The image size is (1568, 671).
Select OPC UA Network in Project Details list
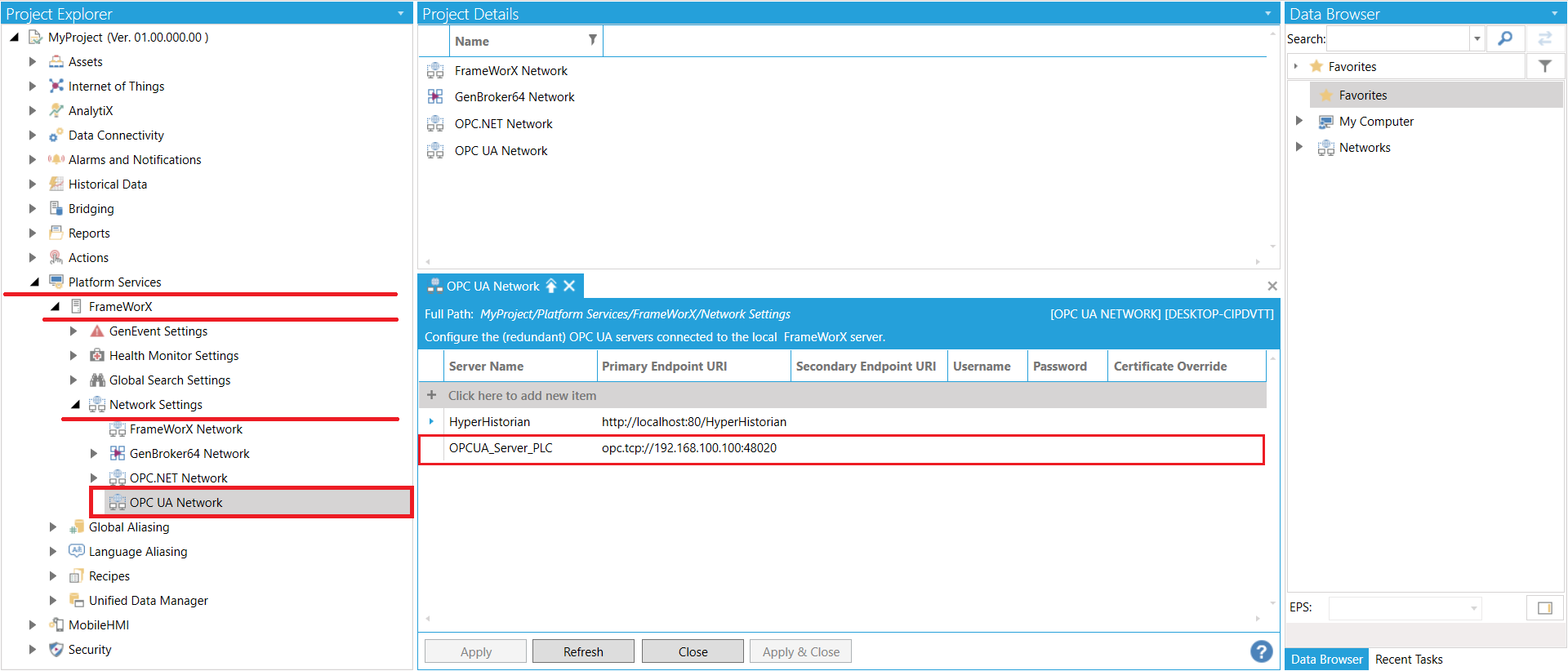click(501, 151)
